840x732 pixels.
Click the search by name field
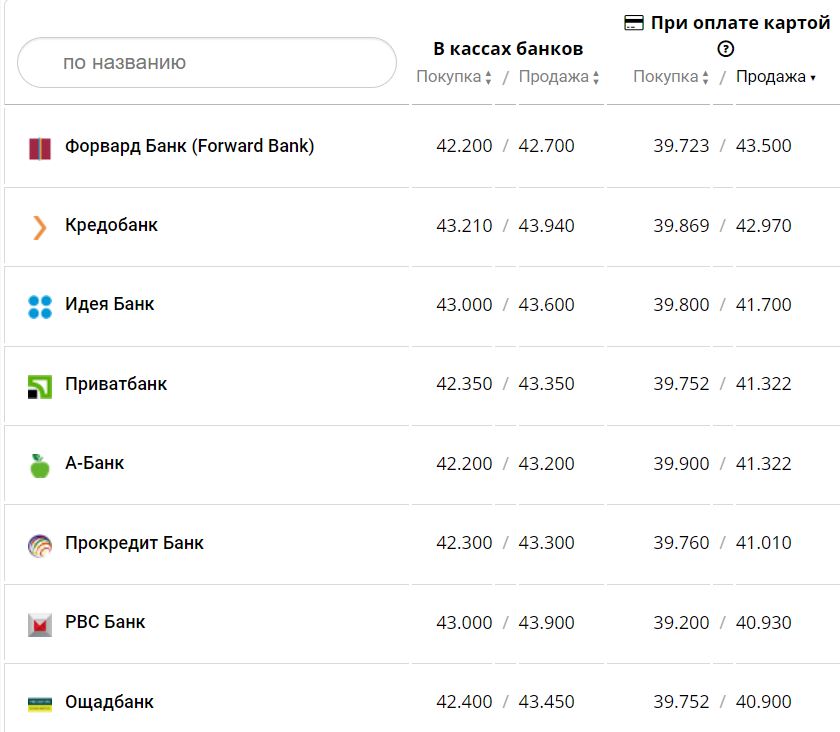207,62
